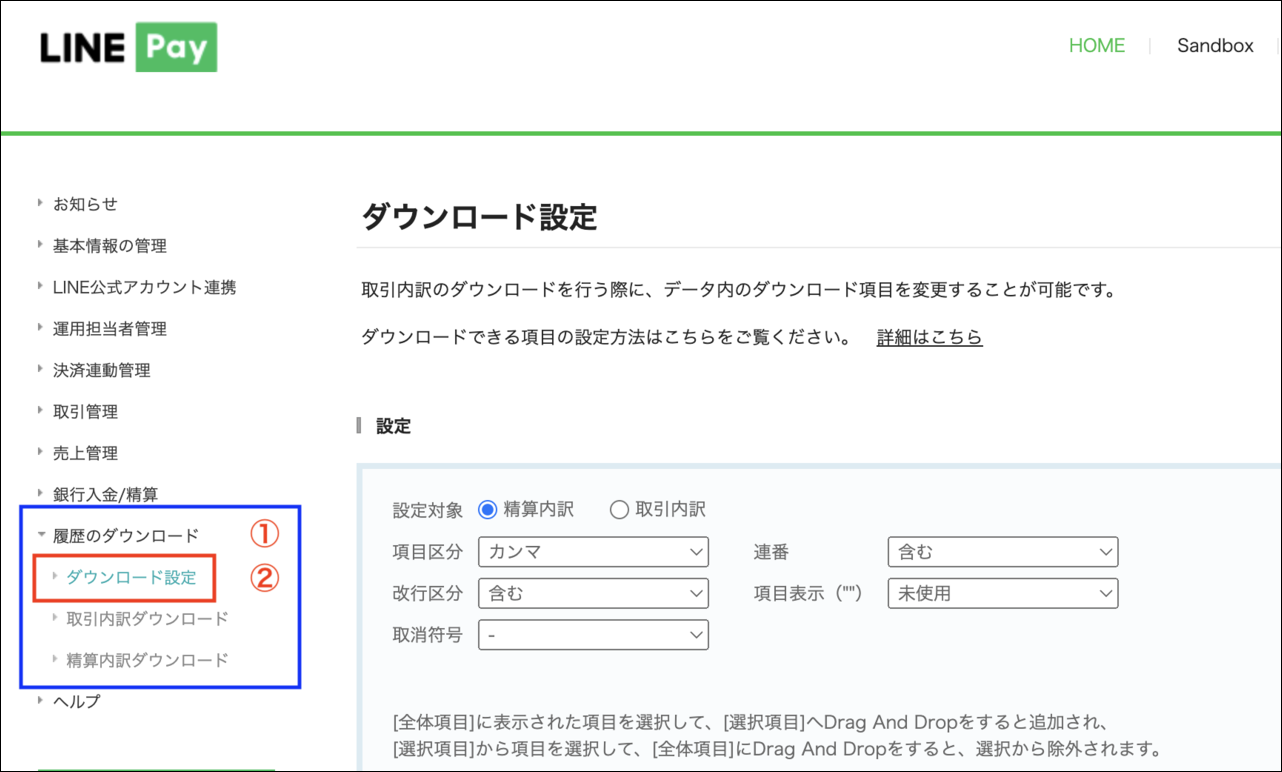Open the 項目表示 dropdown showing 未使用
The image size is (1282, 772).
[1003, 593]
